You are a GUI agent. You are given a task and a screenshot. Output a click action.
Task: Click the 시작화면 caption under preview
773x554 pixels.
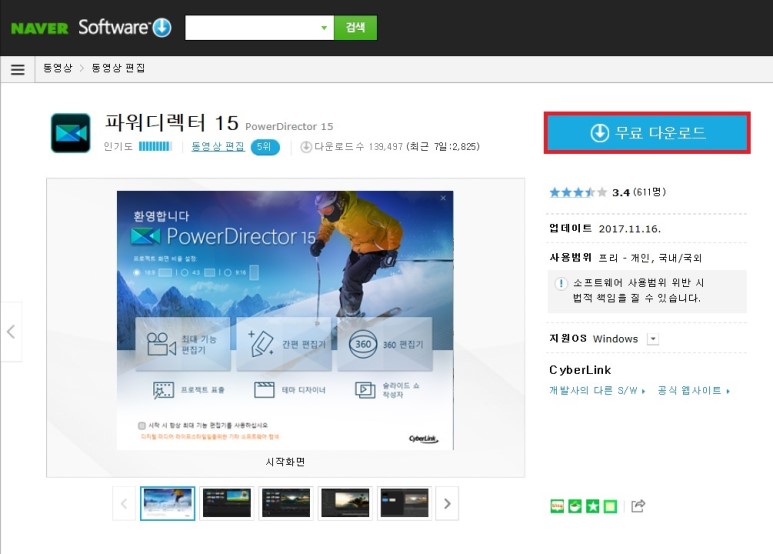click(285, 462)
